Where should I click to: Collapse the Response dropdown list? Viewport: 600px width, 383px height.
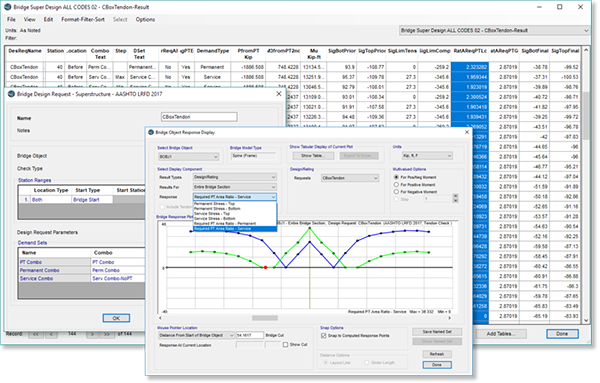coord(273,197)
